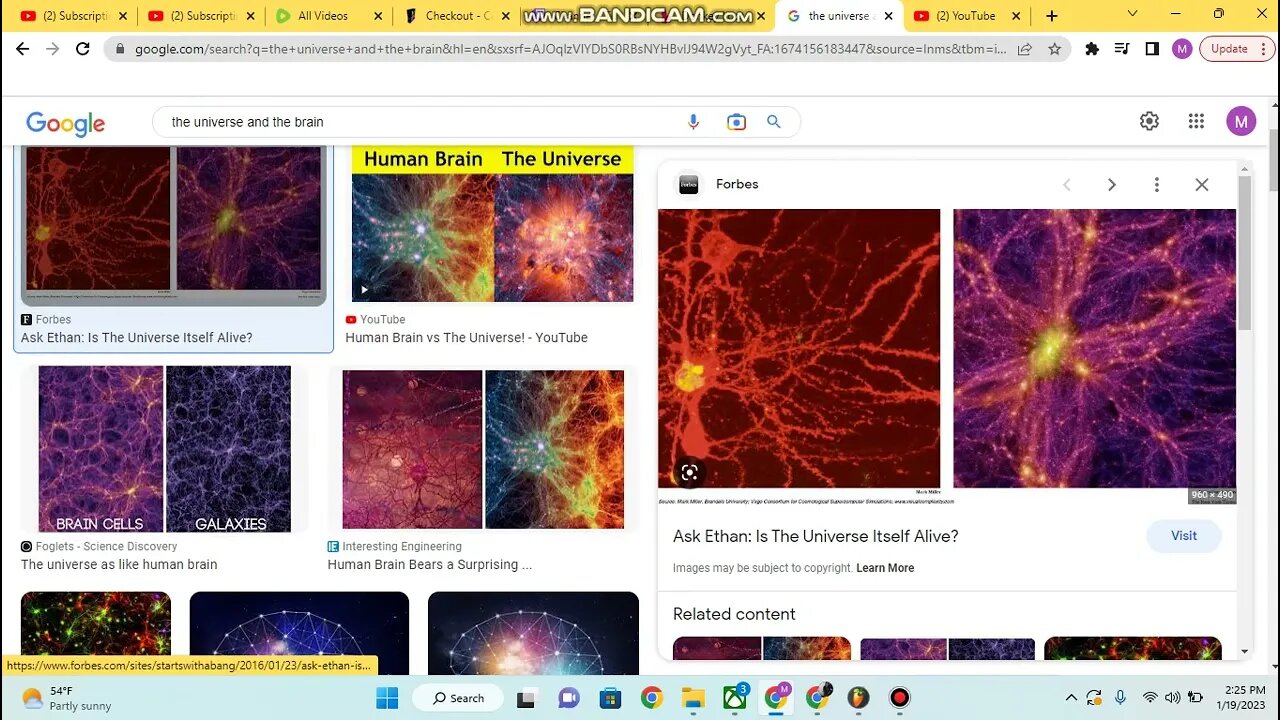Search by image with the camera lens icon
Screen dimensions: 1280x720
(736, 122)
